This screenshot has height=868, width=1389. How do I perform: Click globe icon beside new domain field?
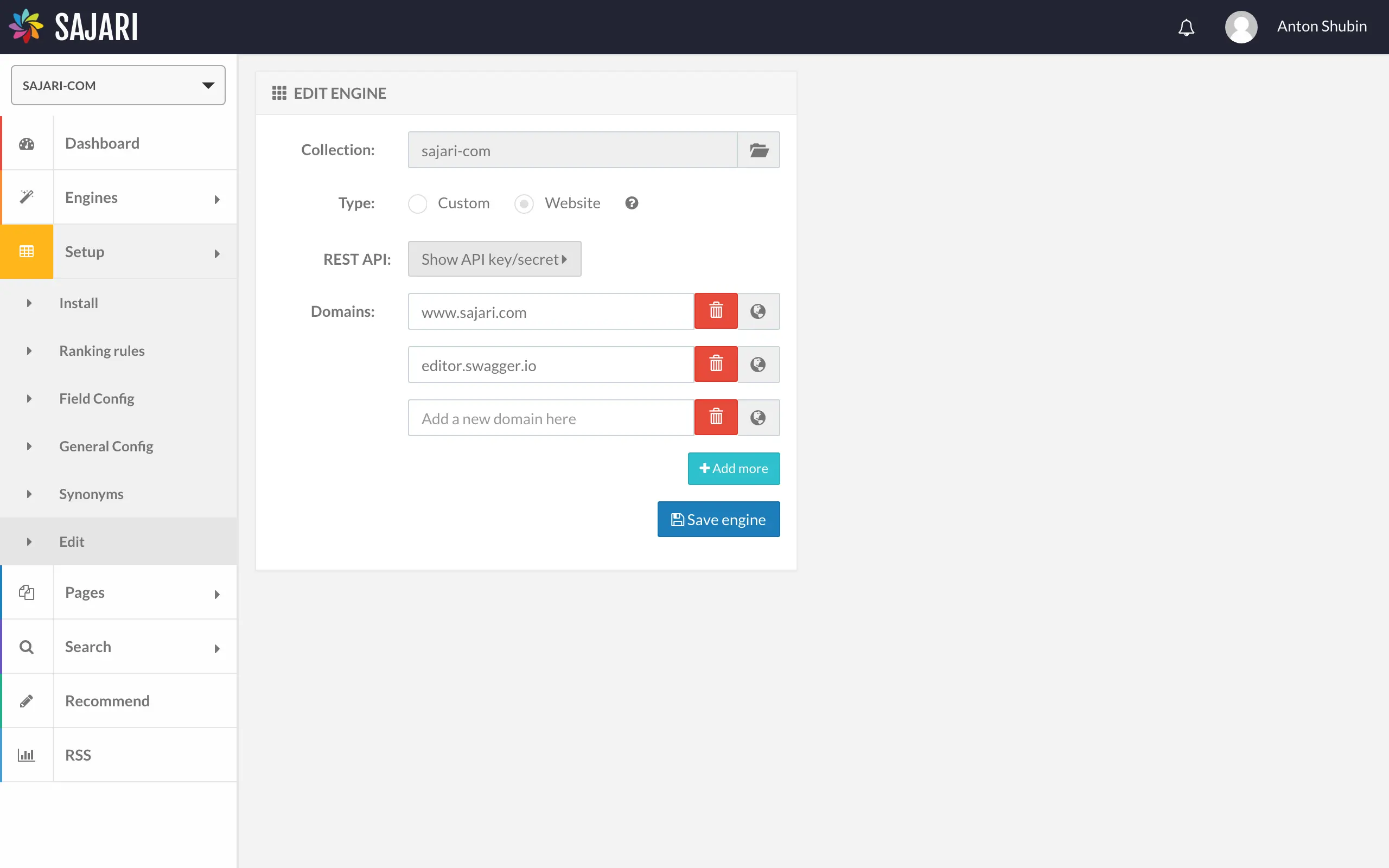pos(758,417)
